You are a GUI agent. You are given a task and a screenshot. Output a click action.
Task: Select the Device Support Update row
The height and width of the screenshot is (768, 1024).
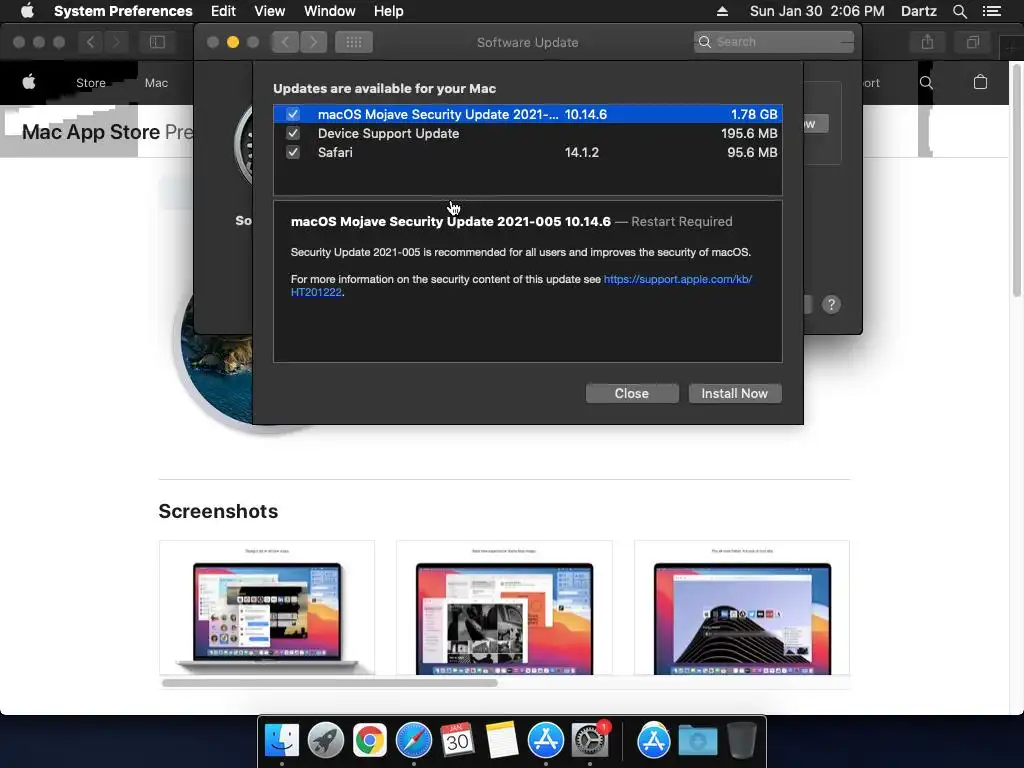(x=528, y=133)
